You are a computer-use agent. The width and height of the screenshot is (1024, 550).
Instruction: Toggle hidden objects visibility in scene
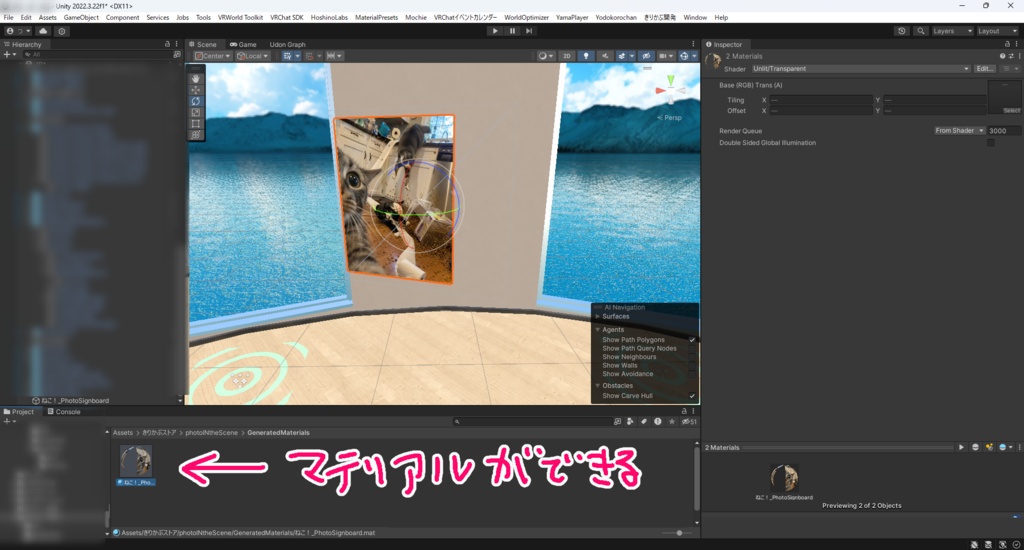pos(646,56)
